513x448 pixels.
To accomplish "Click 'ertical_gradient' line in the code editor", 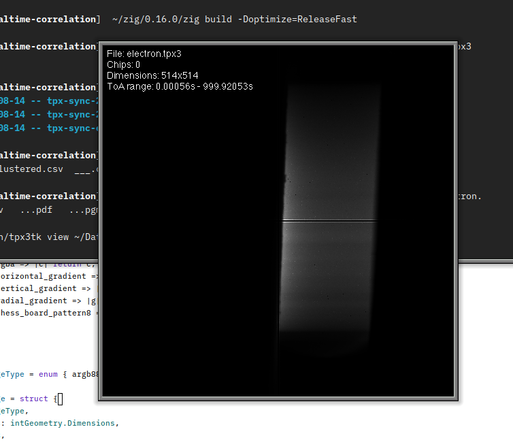I will [49, 289].
